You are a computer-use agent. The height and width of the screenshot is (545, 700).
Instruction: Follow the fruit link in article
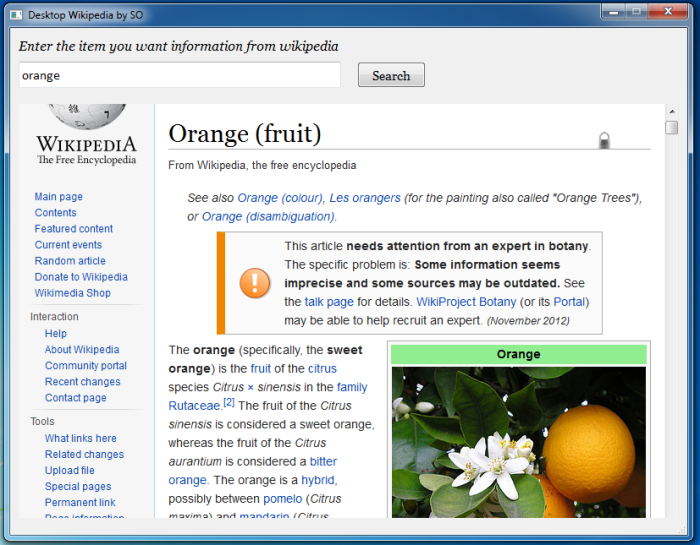click(x=261, y=369)
